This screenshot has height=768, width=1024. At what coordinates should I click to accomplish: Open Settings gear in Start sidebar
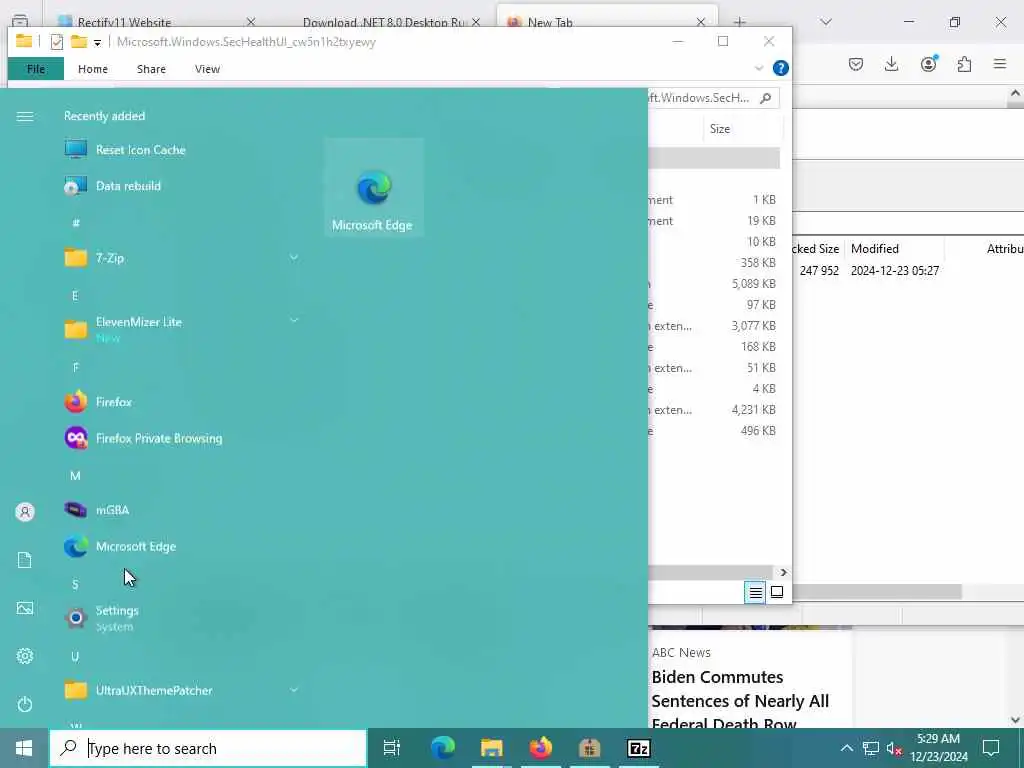pos(25,656)
